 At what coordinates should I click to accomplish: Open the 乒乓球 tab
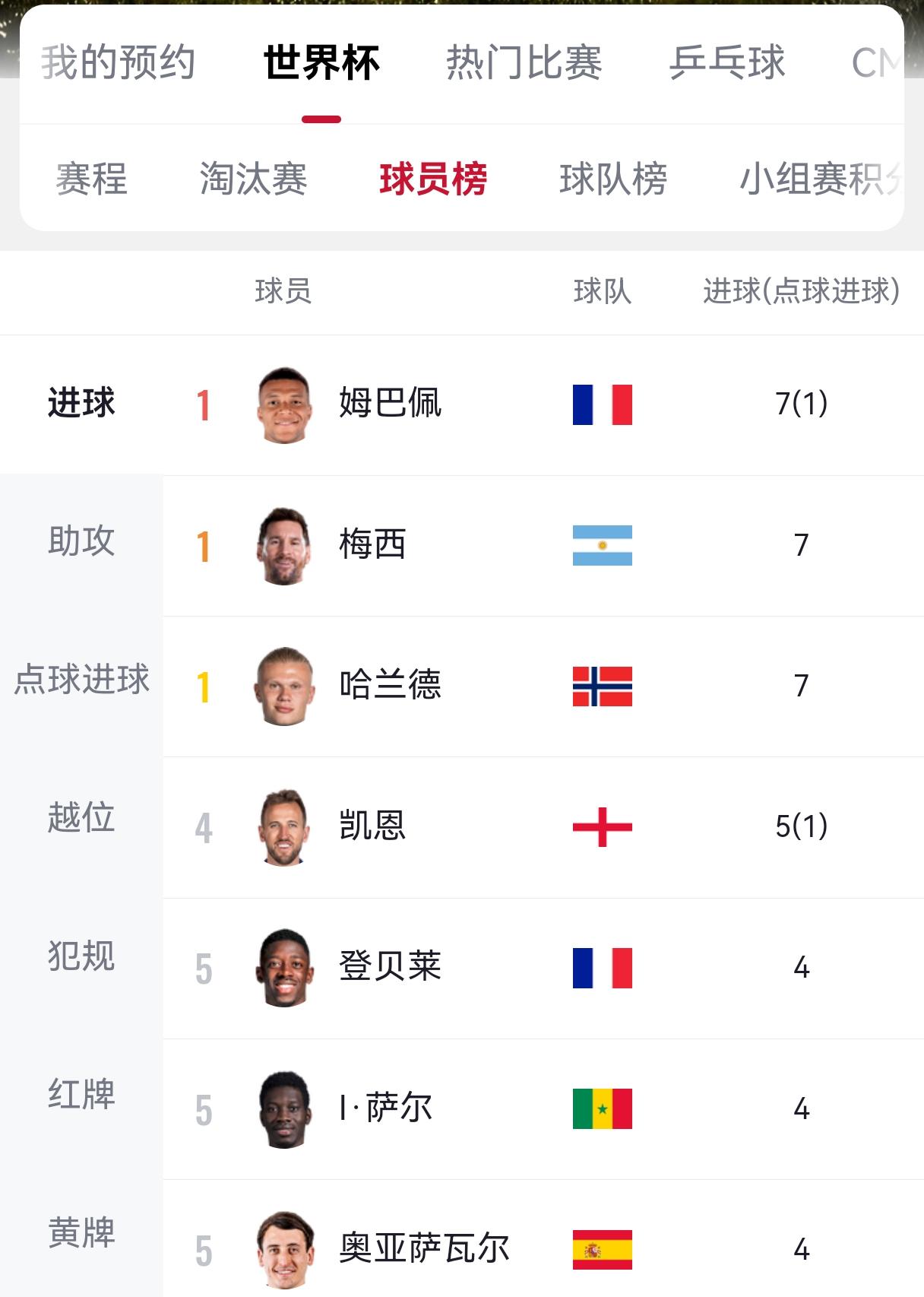pyautogui.click(x=727, y=62)
